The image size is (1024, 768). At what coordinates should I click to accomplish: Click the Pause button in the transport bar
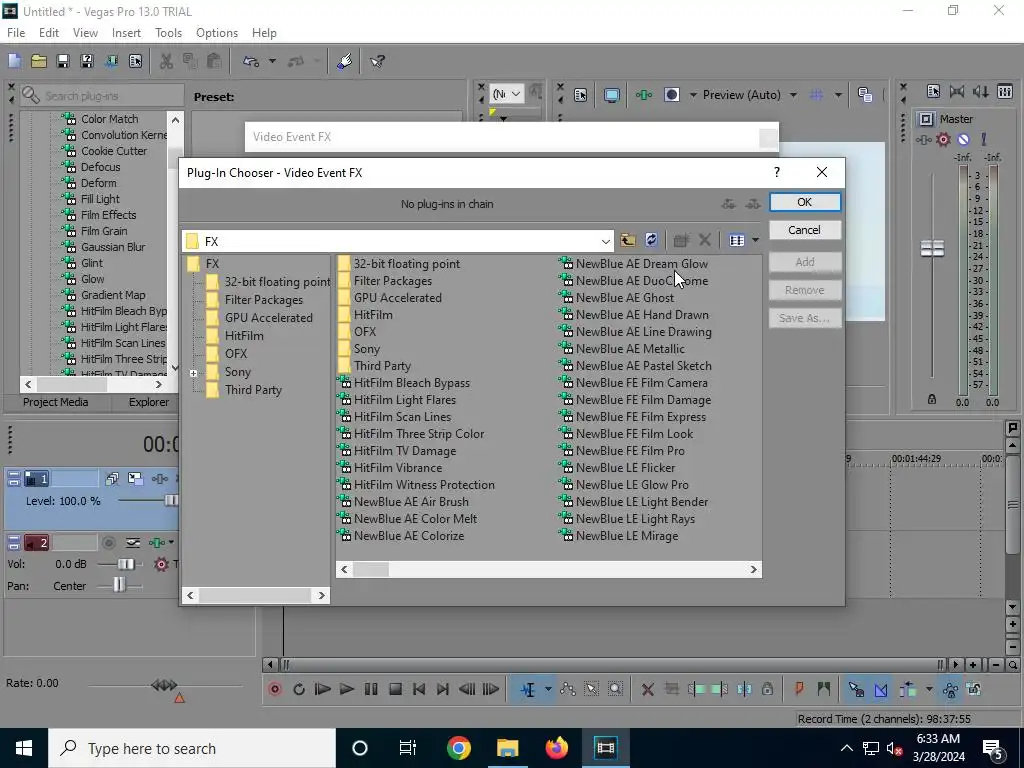371,689
